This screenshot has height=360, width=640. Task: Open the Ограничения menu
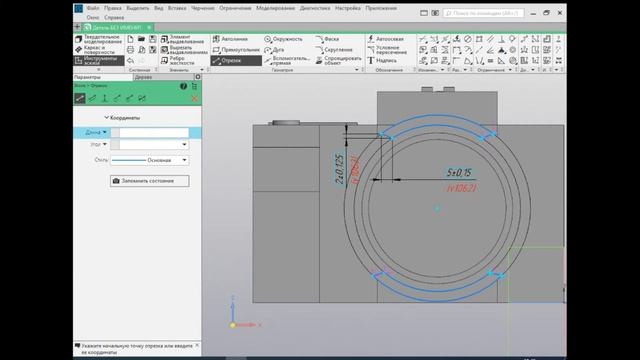coord(235,8)
